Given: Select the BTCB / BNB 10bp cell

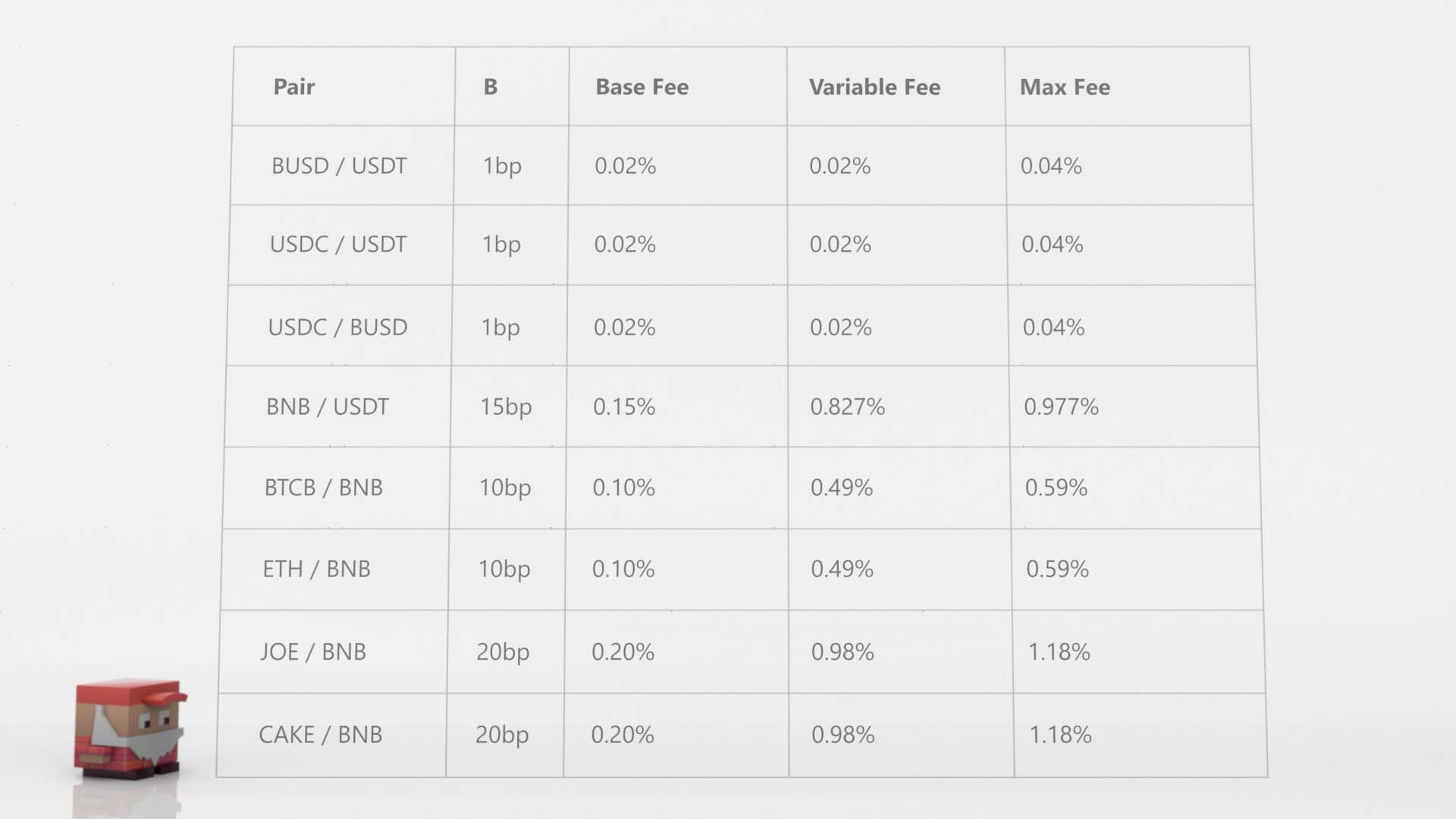Looking at the screenshot, I should 505,488.
